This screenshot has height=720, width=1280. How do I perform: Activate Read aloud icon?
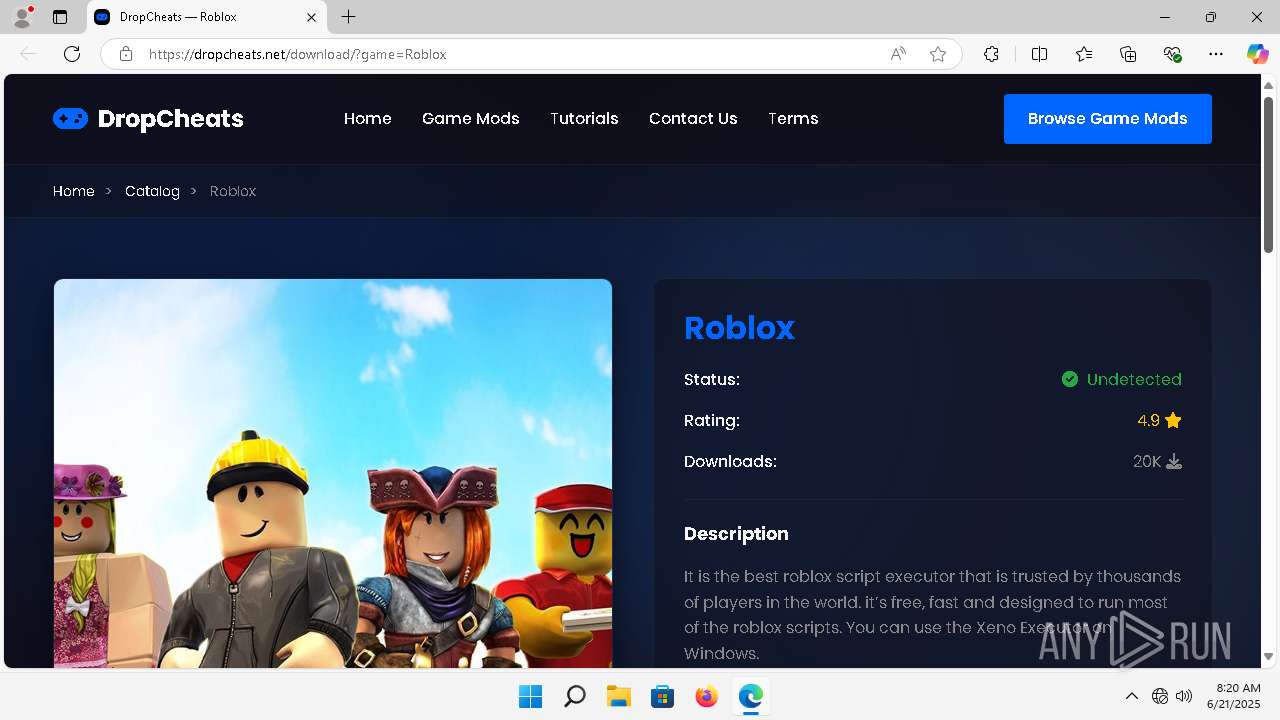(x=898, y=54)
